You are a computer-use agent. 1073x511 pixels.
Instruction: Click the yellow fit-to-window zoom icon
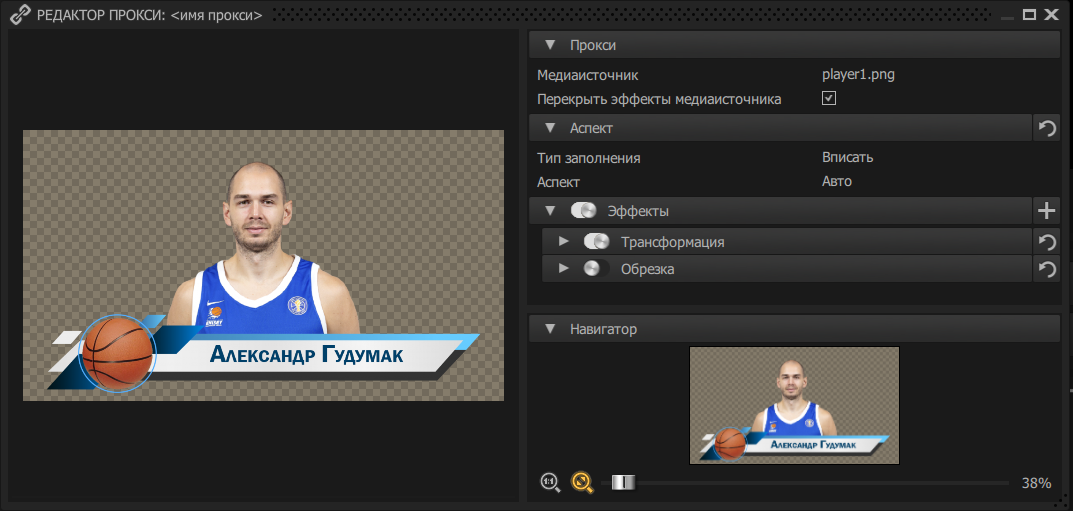pyautogui.click(x=582, y=482)
